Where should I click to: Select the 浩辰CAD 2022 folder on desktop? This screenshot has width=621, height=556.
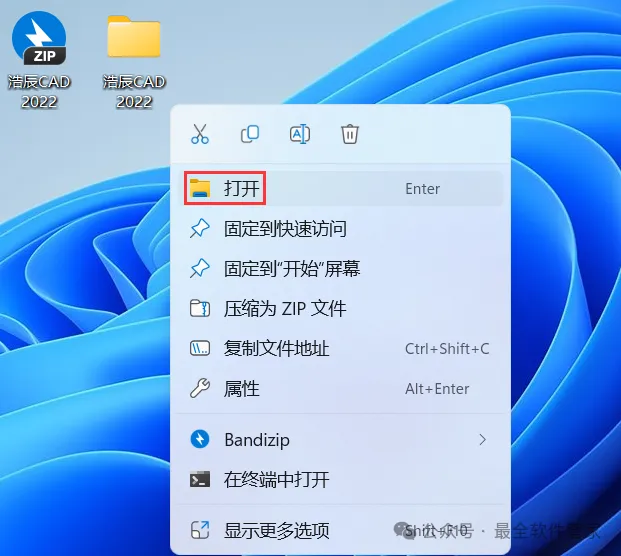coord(134,62)
